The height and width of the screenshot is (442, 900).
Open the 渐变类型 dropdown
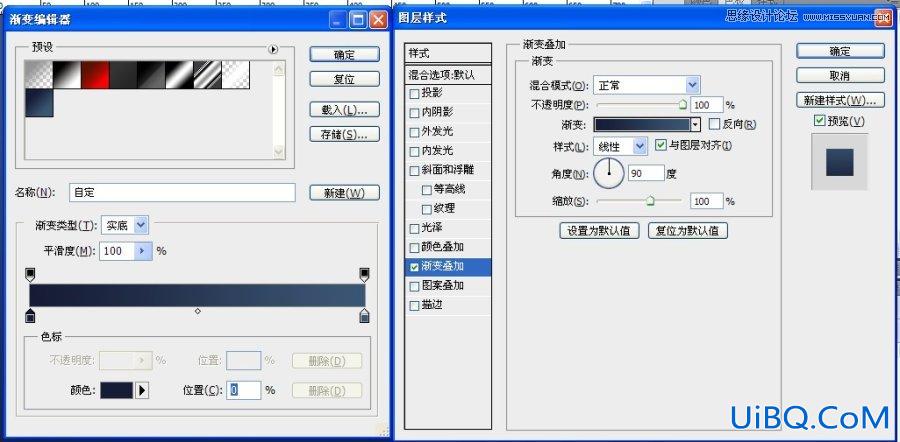[x=125, y=226]
